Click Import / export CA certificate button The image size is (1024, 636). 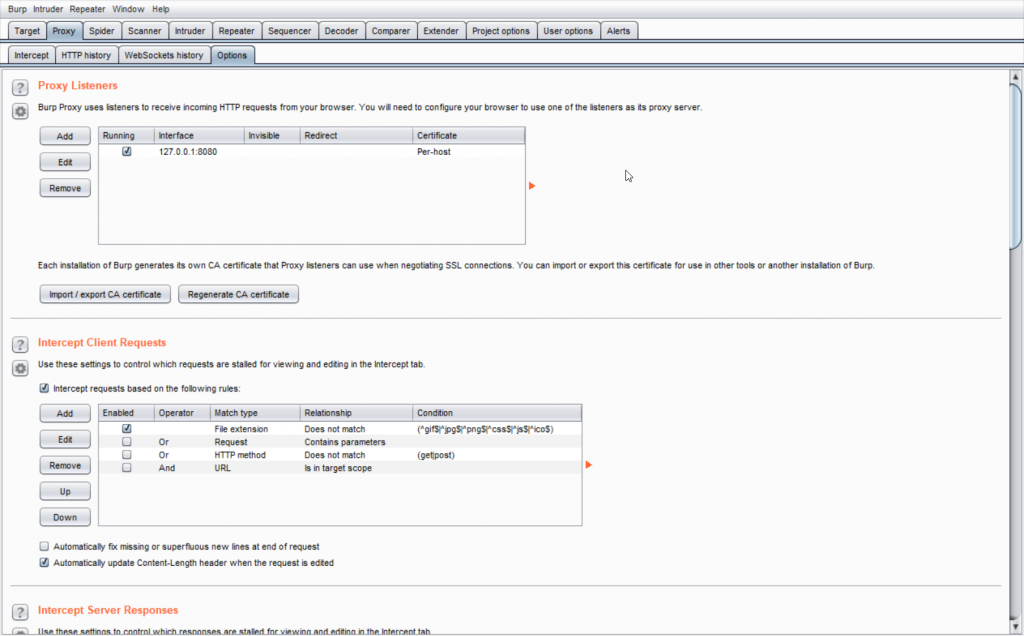coord(105,295)
